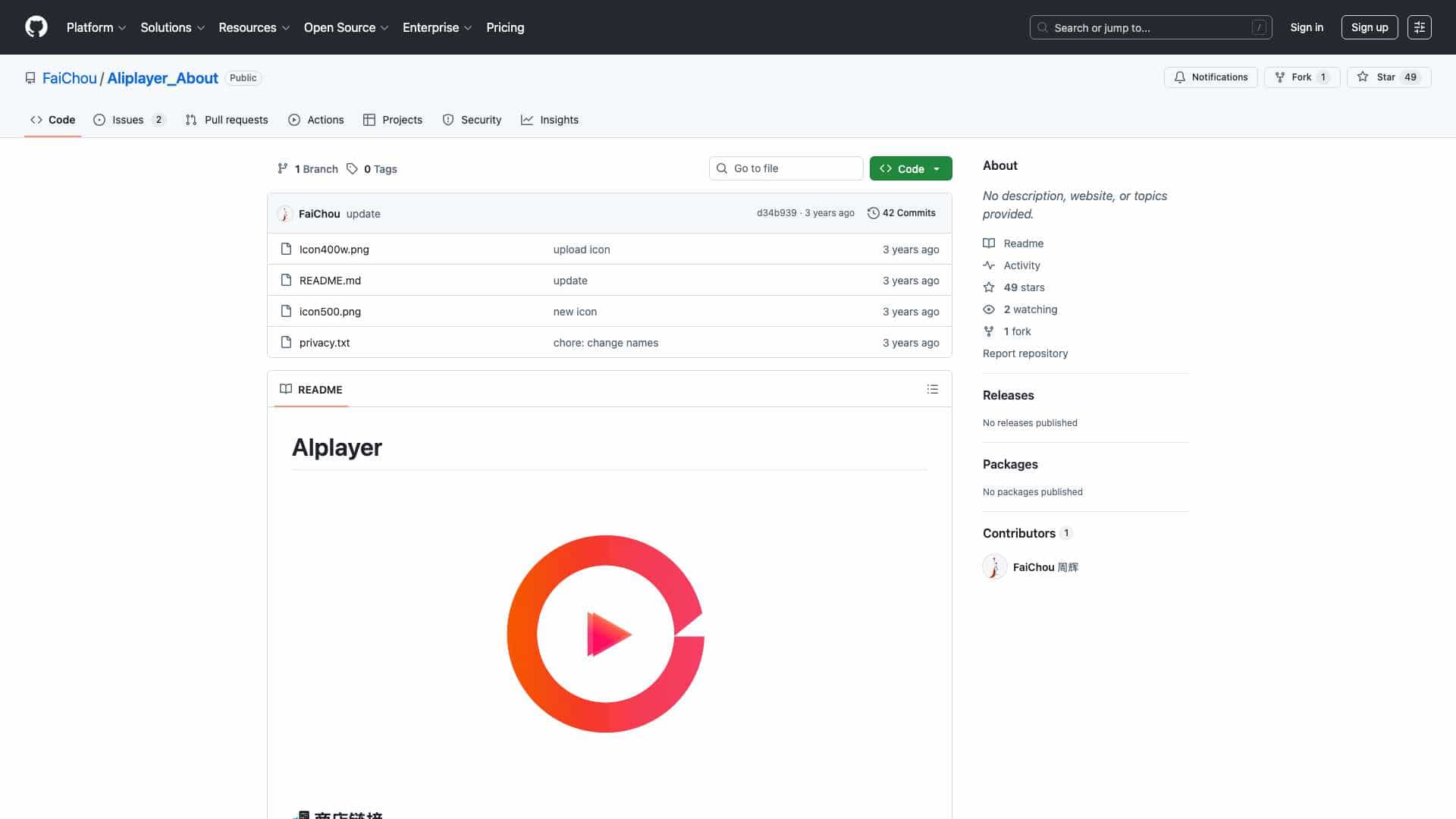Open the README outline icon
Screen dimensions: 1456x819
[932, 389]
